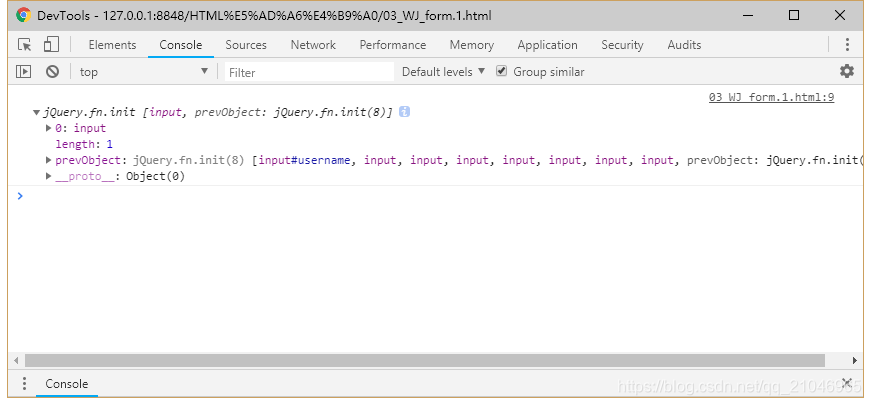
Task: Select the Console tab
Action: coord(181,45)
